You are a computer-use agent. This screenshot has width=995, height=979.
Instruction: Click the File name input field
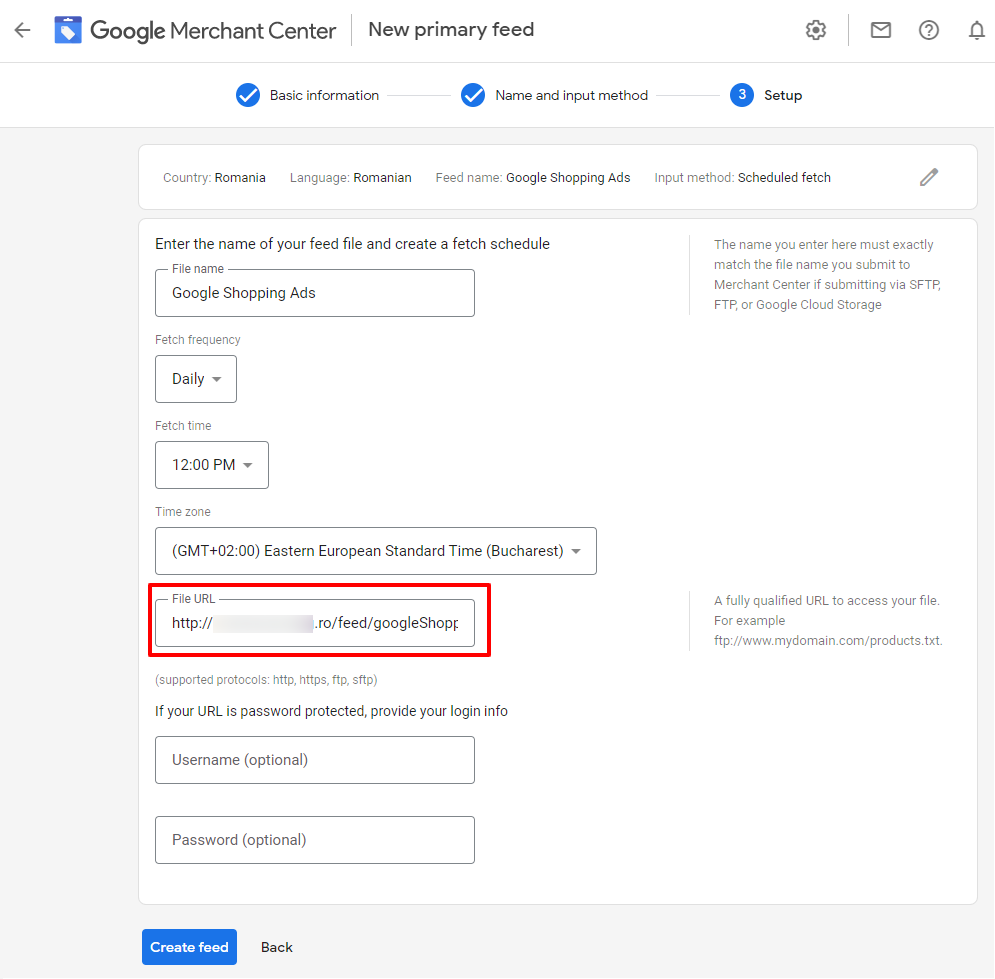[x=315, y=293]
